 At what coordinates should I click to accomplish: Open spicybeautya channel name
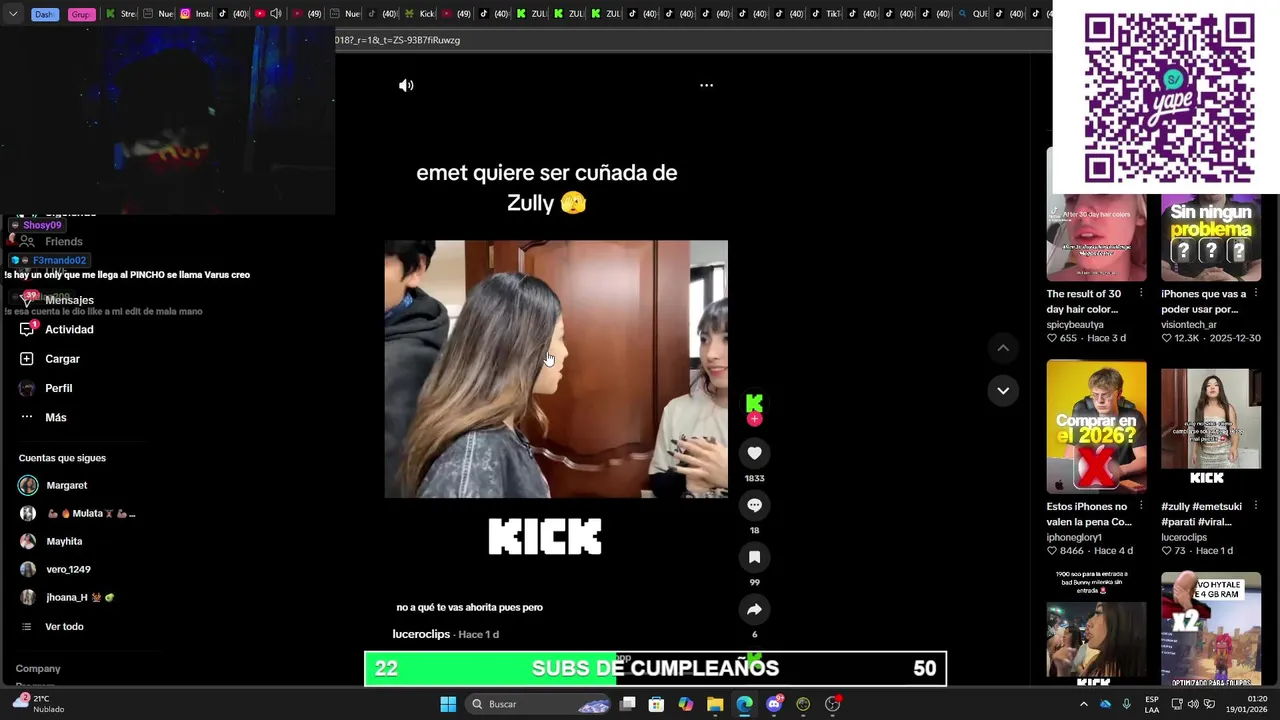click(x=1075, y=325)
